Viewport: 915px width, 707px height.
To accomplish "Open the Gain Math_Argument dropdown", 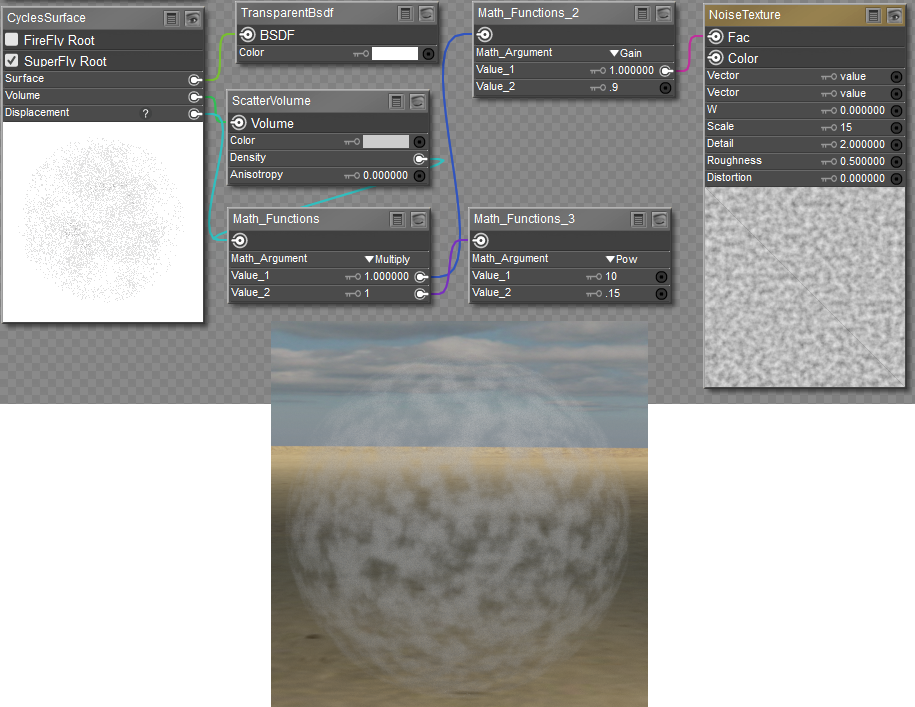I will click(x=629, y=53).
